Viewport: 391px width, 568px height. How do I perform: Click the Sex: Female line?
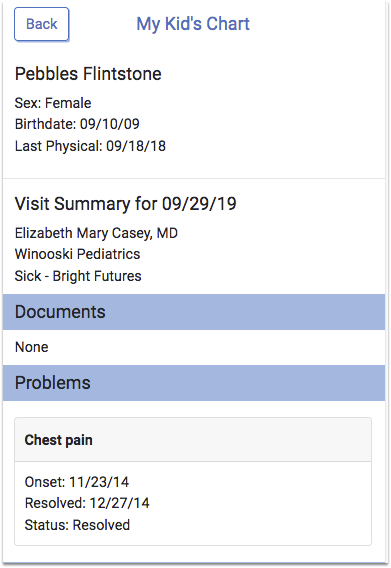[x=53, y=103]
